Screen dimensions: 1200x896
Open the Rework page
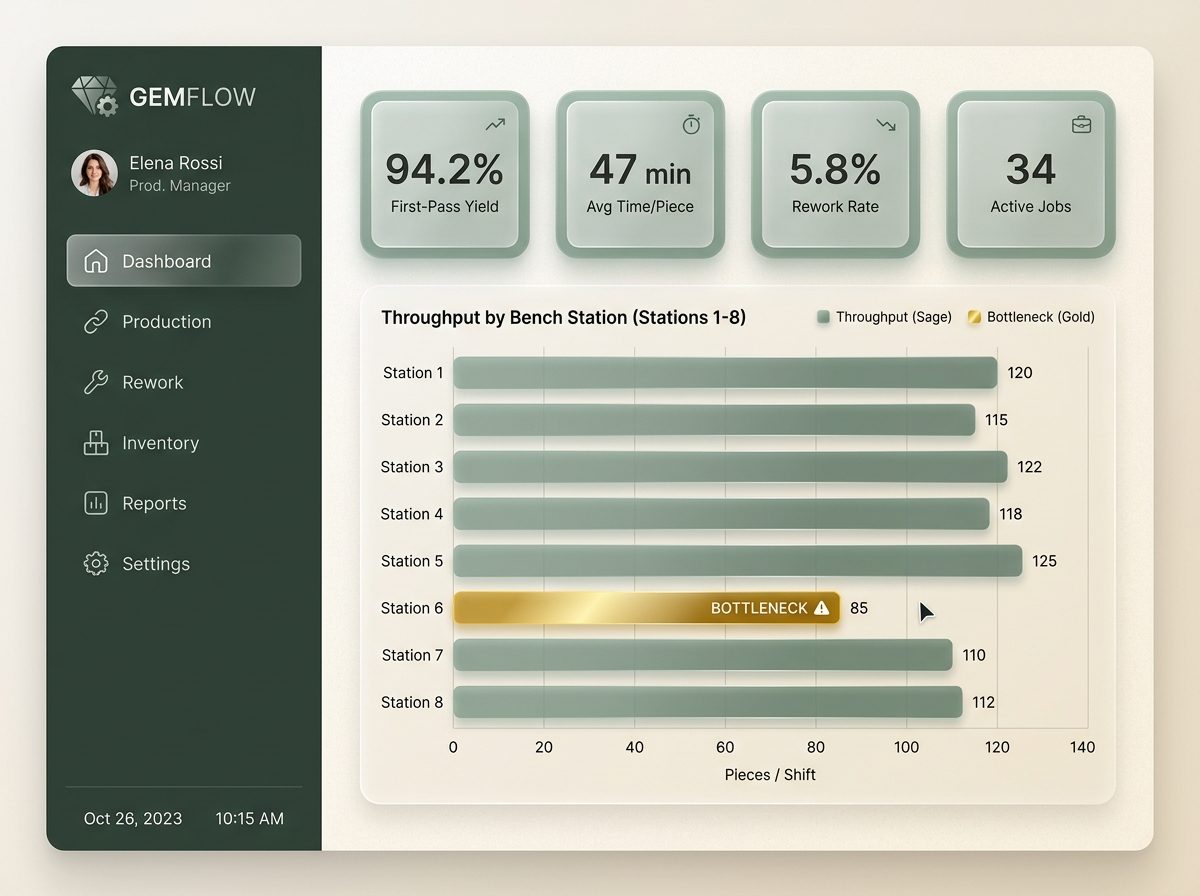click(184, 382)
